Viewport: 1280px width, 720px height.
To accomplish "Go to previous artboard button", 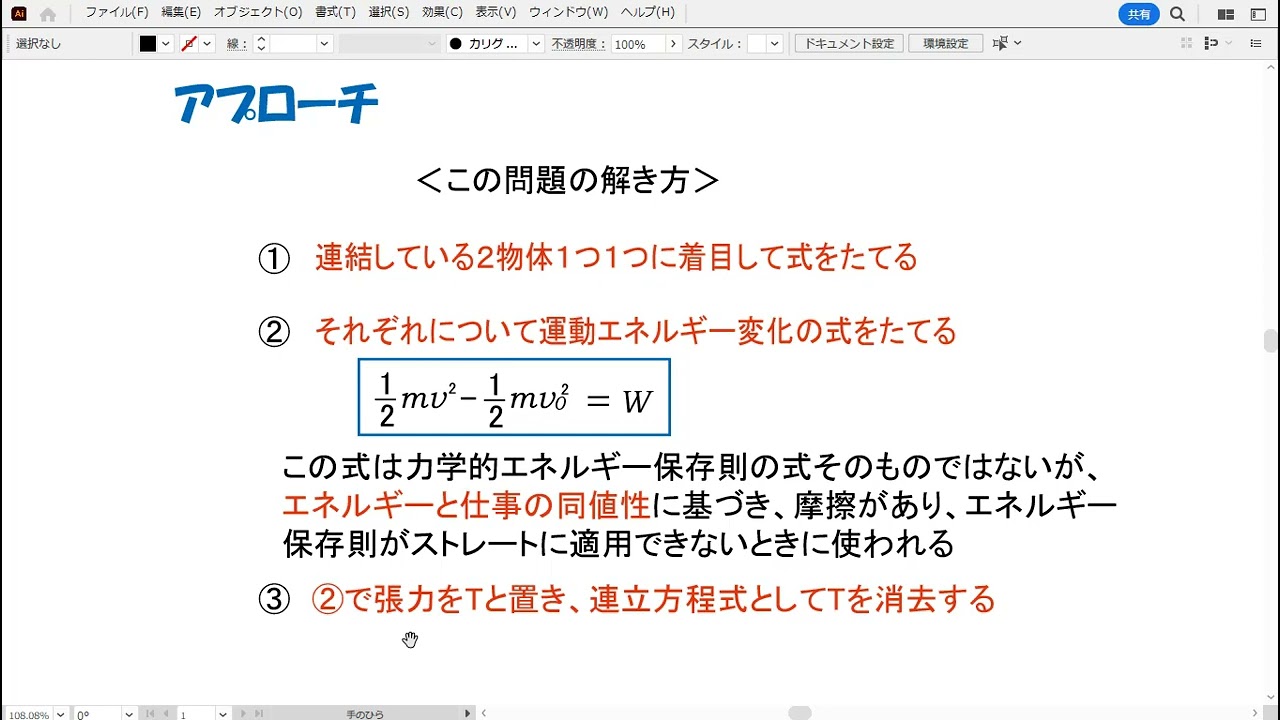I will (166, 714).
